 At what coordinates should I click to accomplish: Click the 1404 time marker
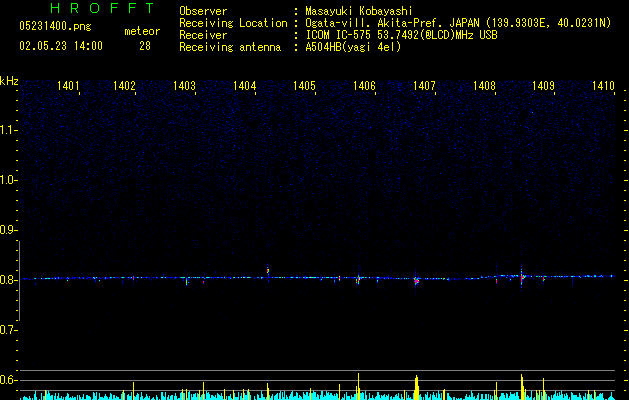244,86
